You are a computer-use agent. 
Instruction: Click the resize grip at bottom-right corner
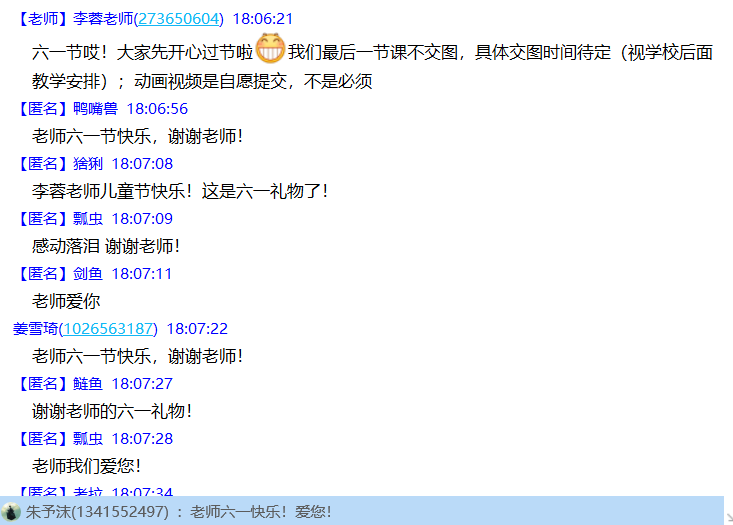pyautogui.click(x=729, y=518)
